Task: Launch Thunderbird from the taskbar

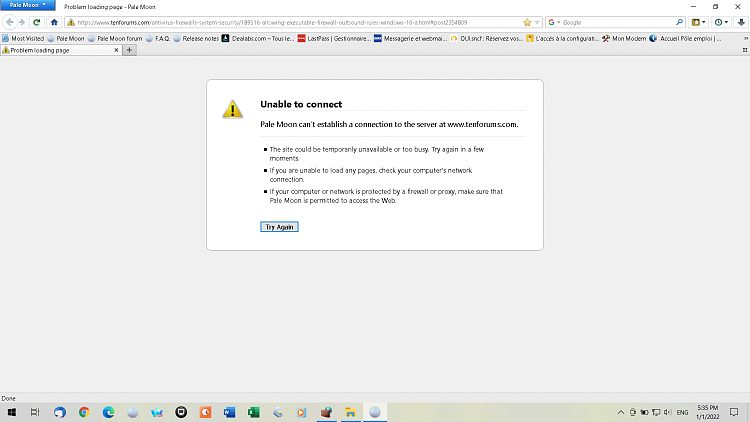Action: click(x=59, y=412)
